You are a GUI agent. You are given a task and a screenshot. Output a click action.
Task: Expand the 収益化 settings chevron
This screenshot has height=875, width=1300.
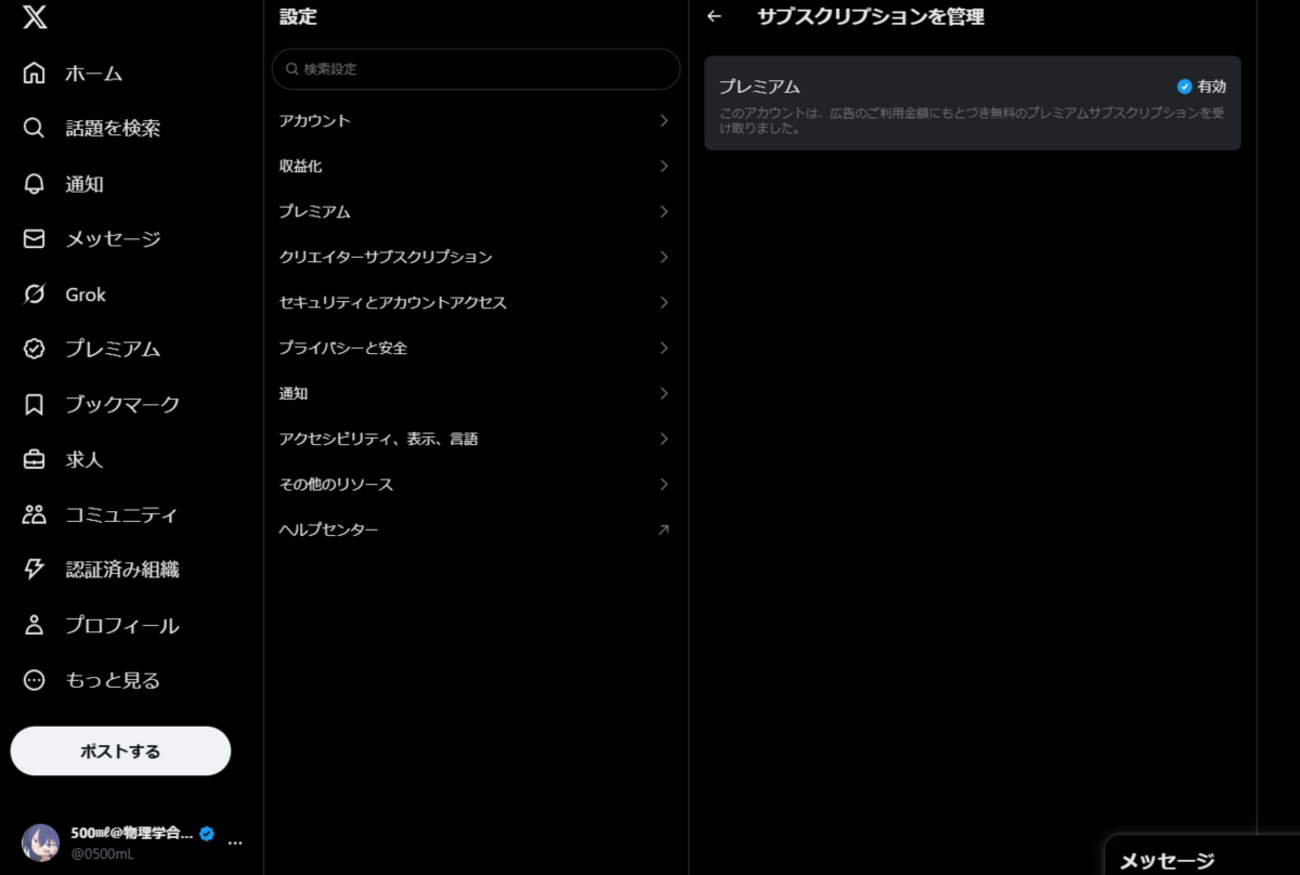pyautogui.click(x=664, y=166)
